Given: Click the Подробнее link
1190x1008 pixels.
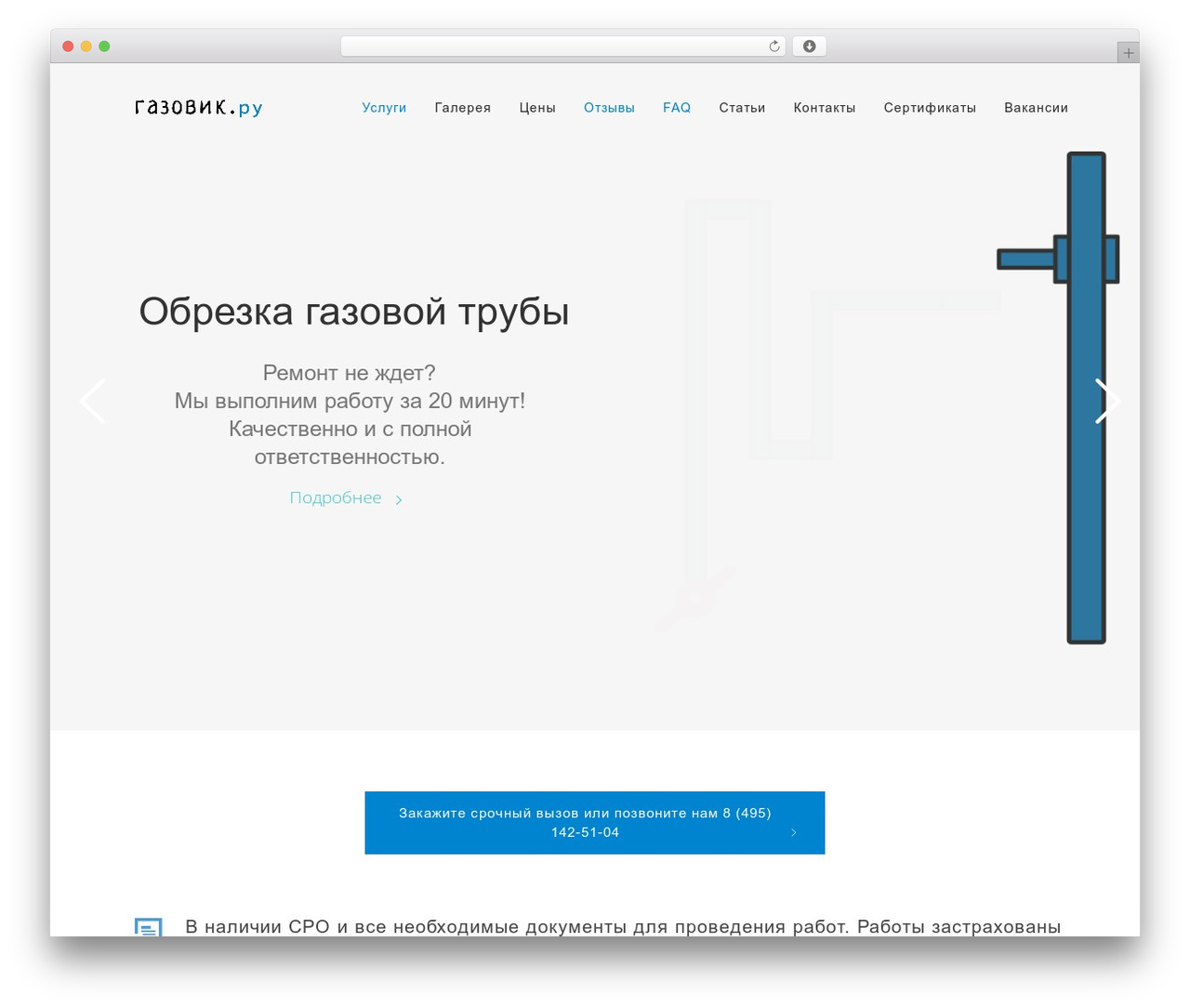Looking at the screenshot, I should click(x=346, y=498).
